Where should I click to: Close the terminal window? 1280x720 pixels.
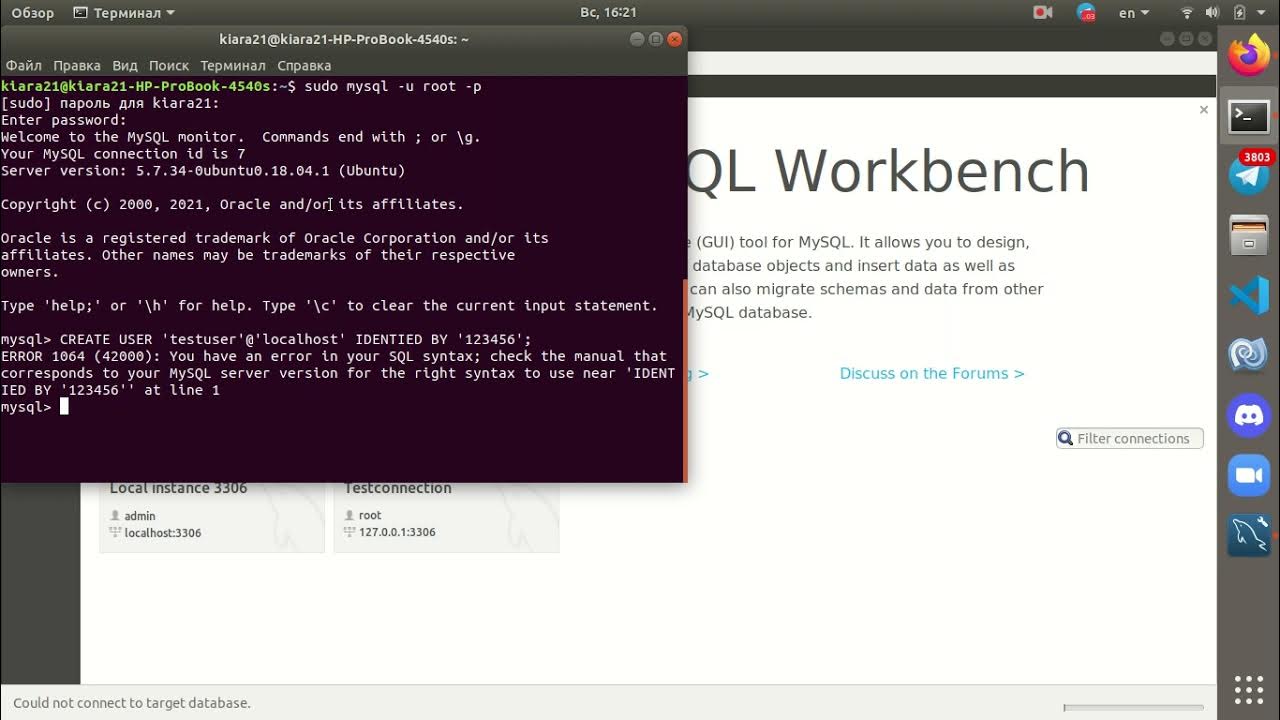[x=675, y=39]
